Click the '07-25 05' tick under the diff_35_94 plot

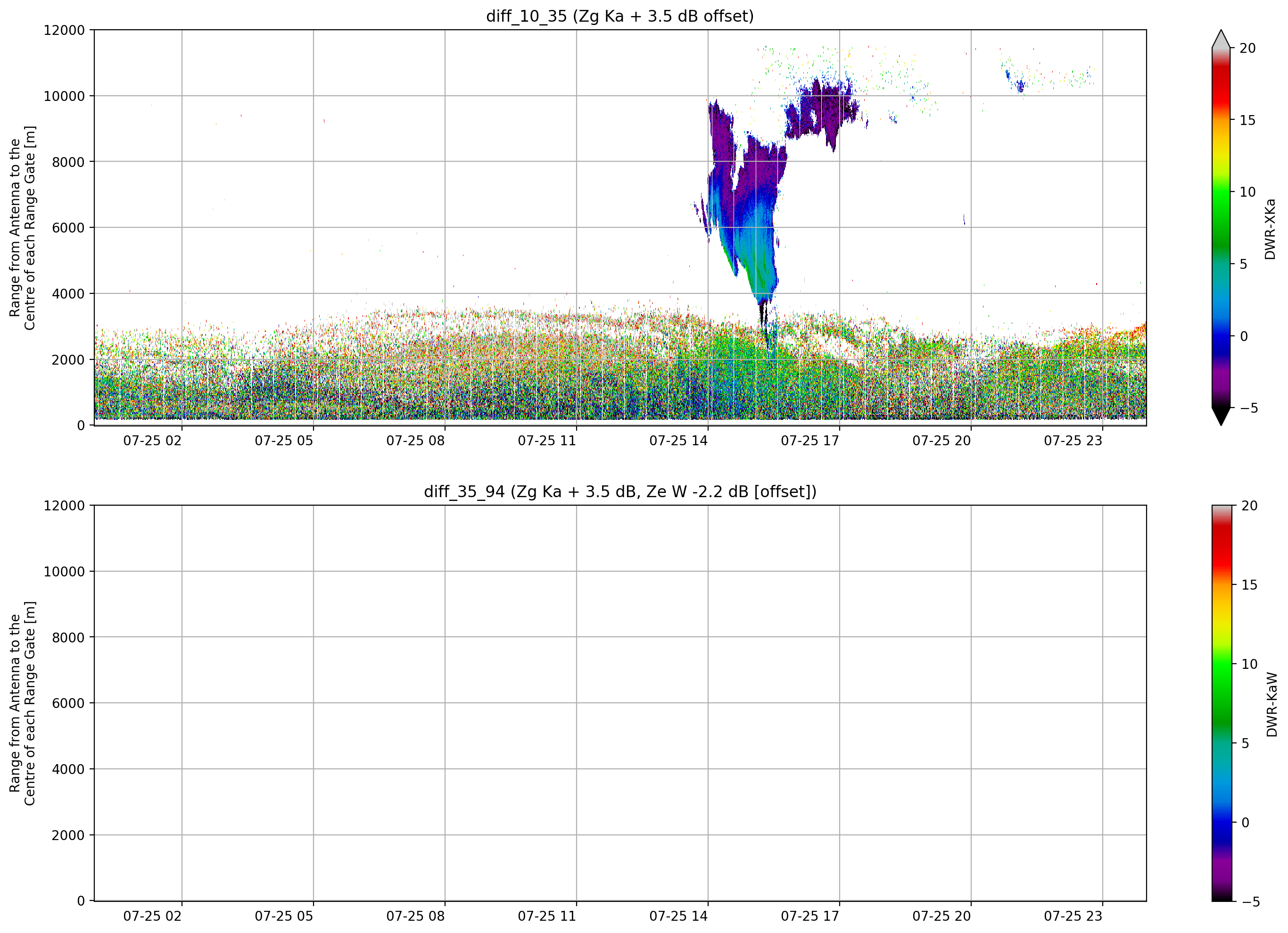click(x=284, y=916)
